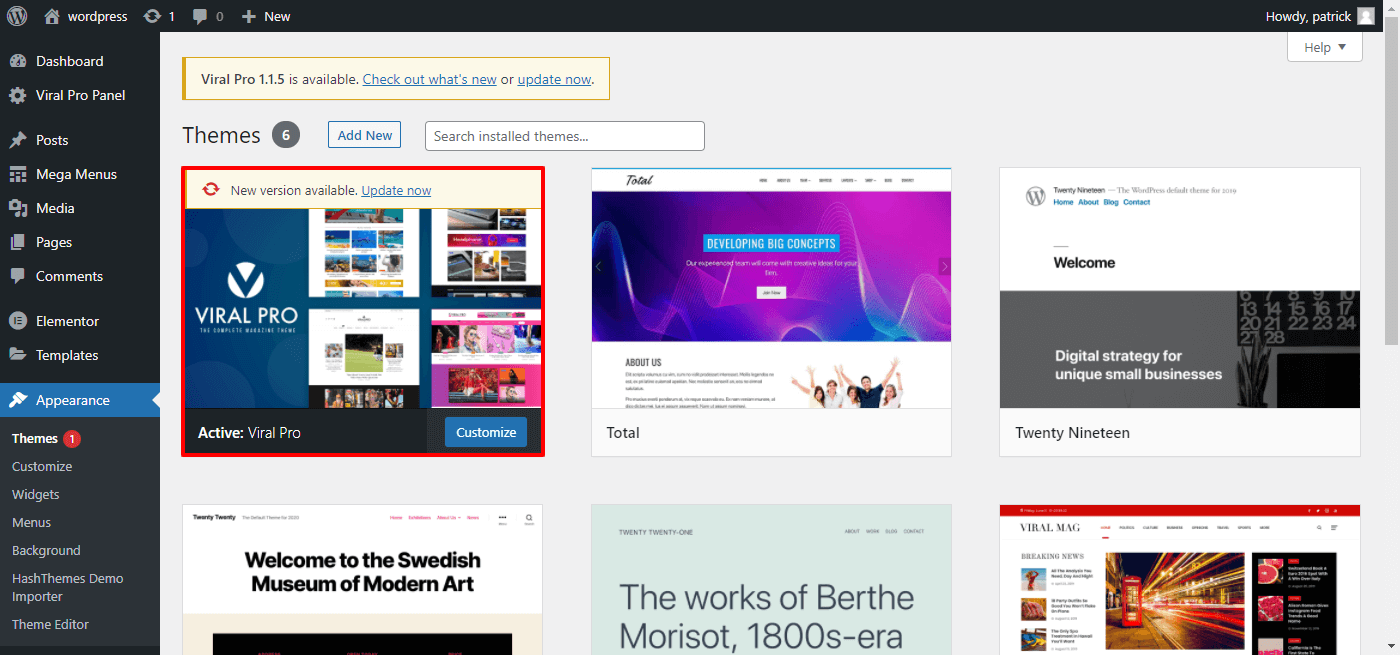Select the Total theme thumbnail

tap(771, 288)
